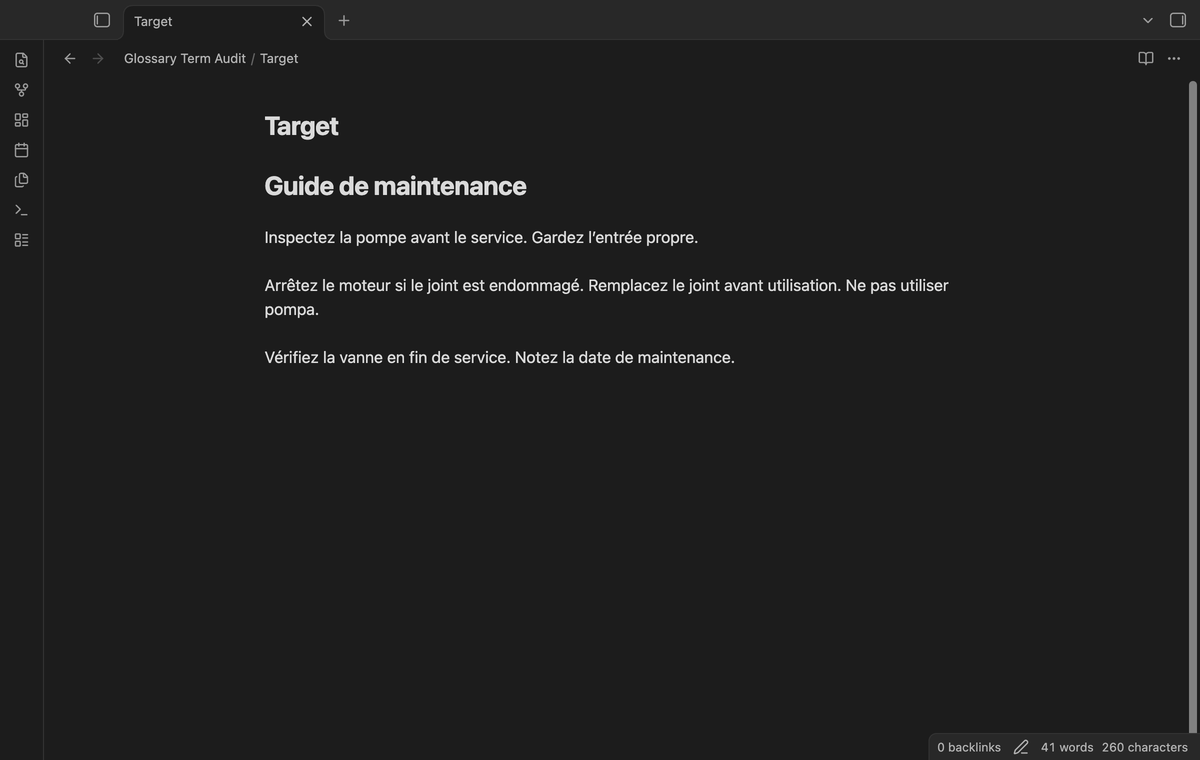
Task: Click the word pompa in the note
Action: [x=291, y=310]
